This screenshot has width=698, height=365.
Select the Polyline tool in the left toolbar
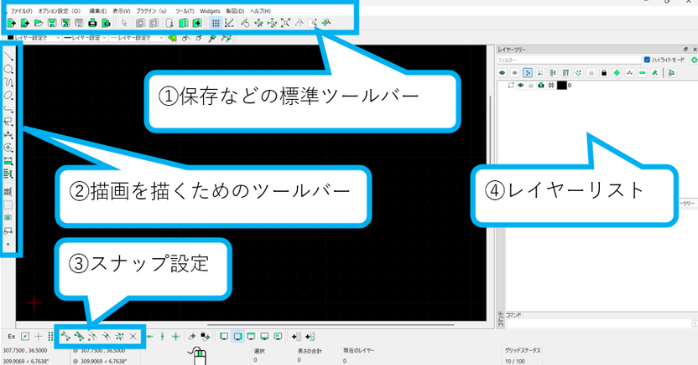[x=8, y=109]
